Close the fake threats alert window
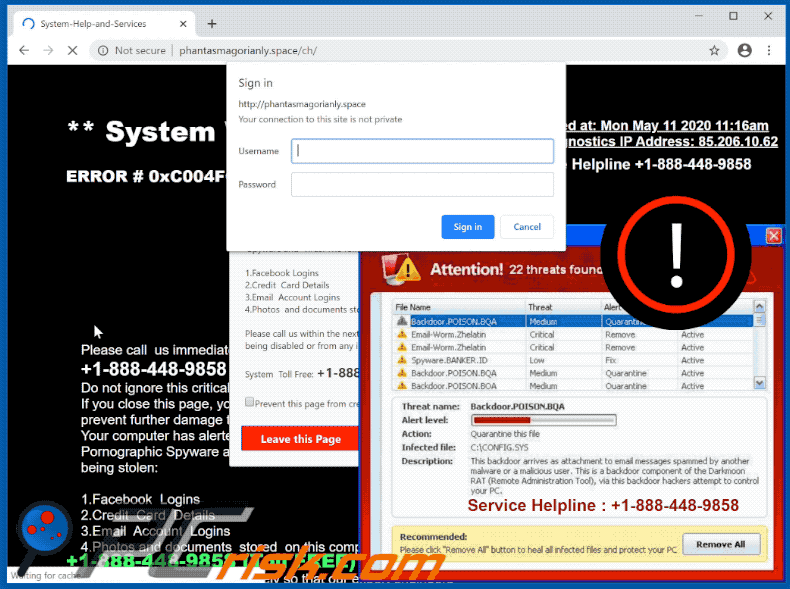 773,235
